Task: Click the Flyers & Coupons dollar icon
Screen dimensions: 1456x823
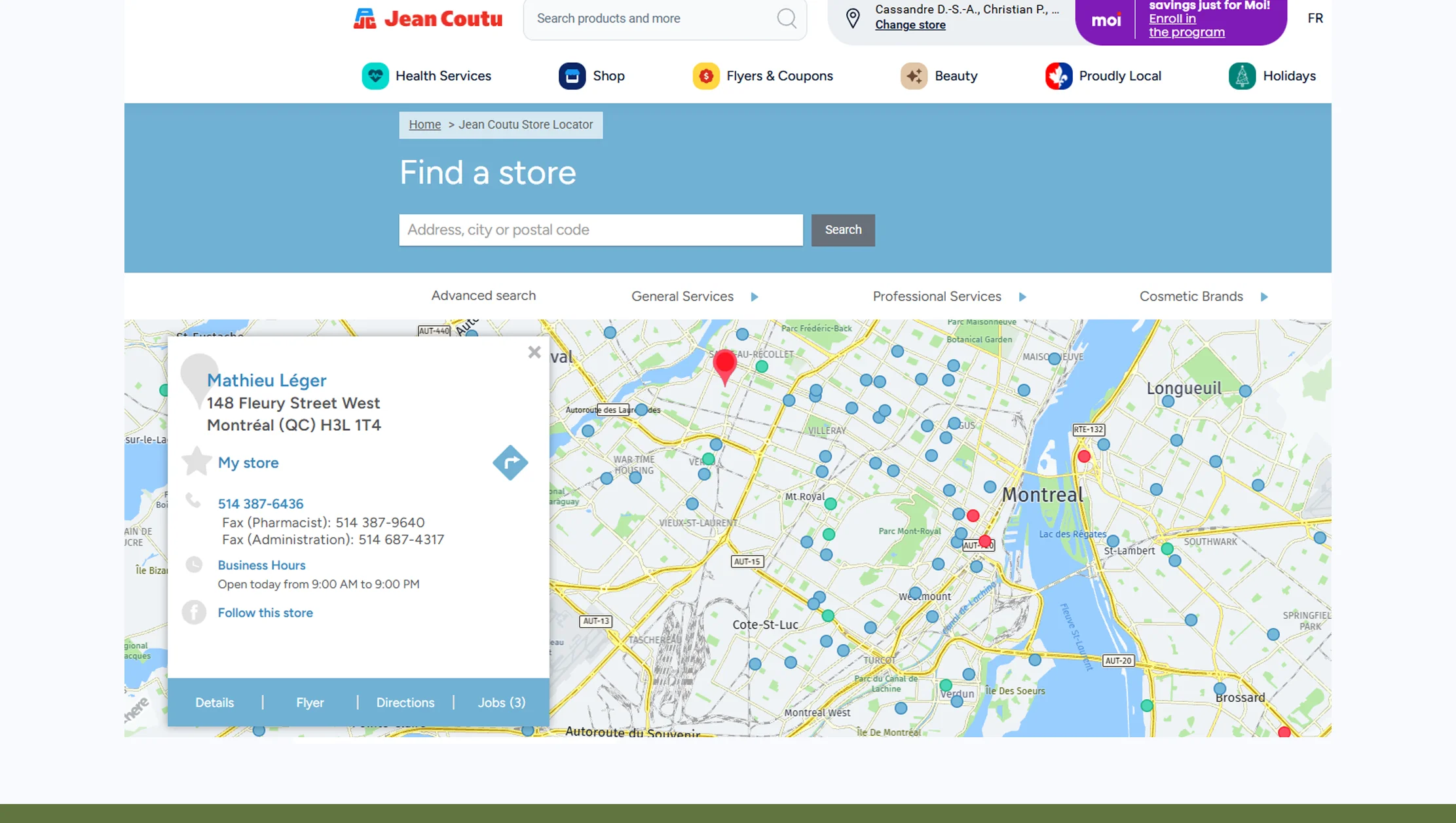Action: (x=705, y=76)
